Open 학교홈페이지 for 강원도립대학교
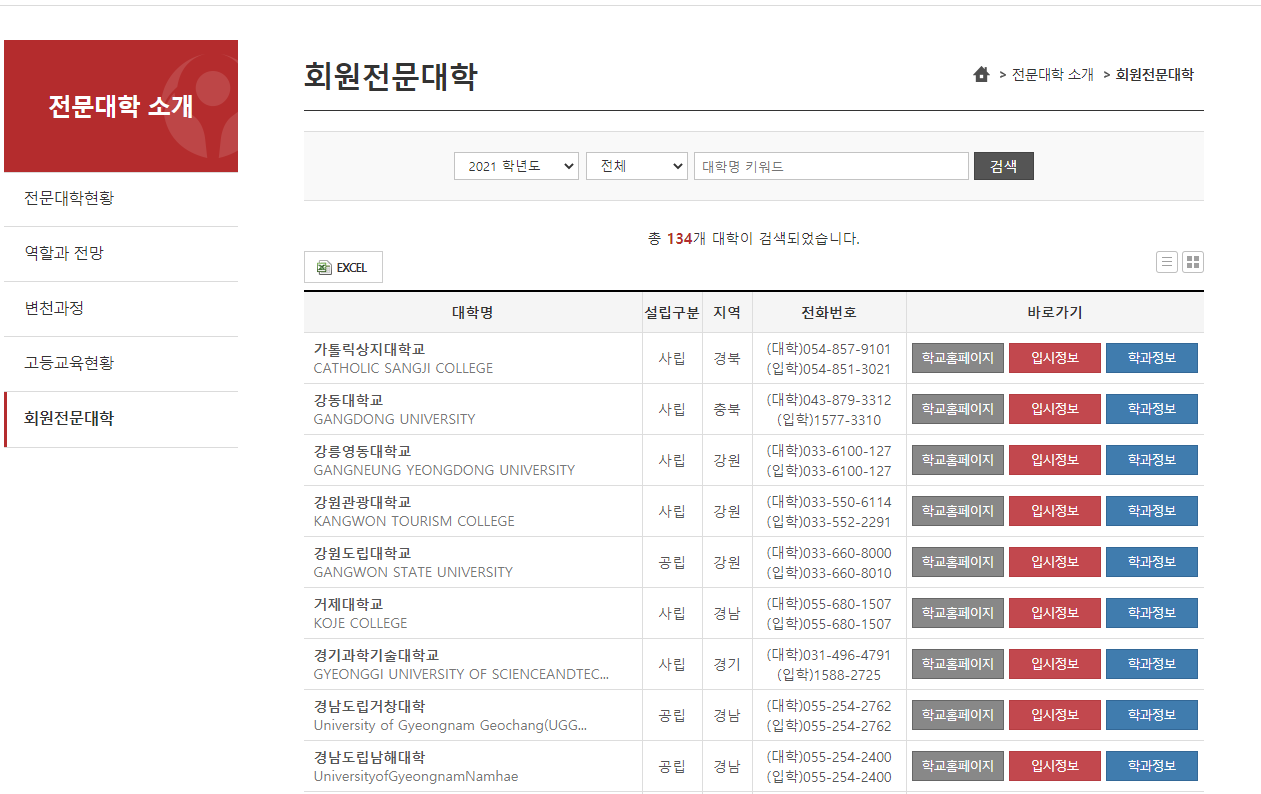Viewport: 1261px width, 794px height. coord(957,562)
